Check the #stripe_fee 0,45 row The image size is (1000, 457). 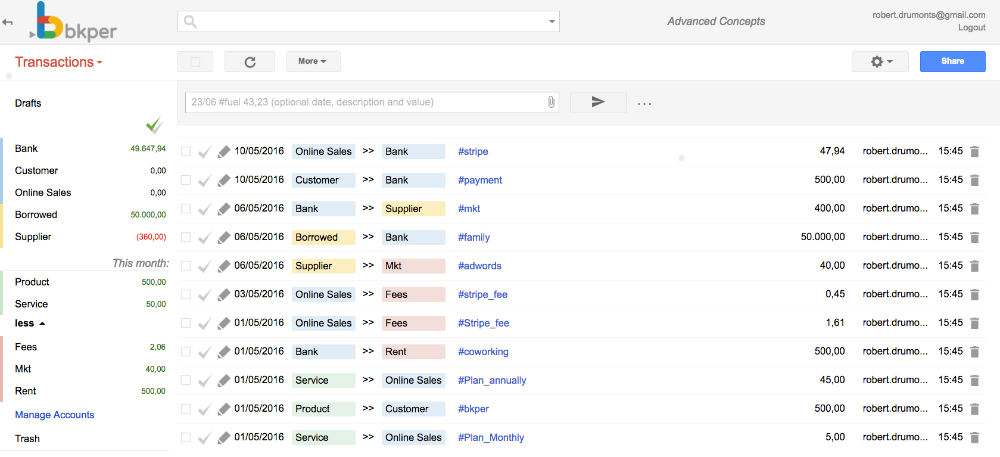click(x=186, y=294)
